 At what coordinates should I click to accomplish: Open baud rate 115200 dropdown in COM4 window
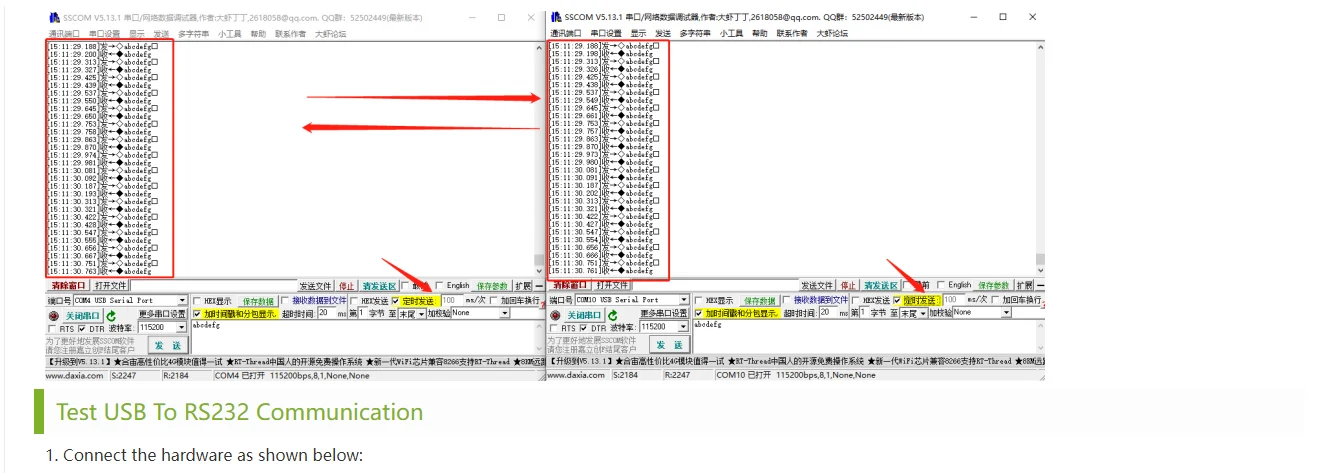point(182,327)
